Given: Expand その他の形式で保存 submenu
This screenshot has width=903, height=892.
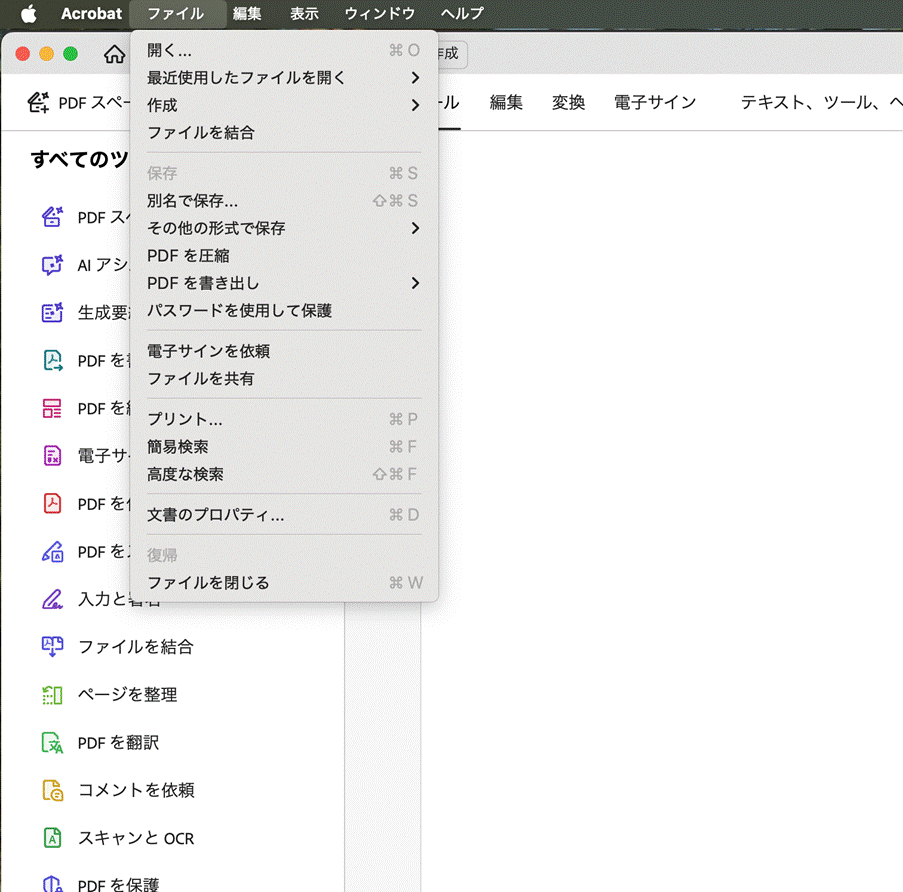Looking at the screenshot, I should [284, 228].
